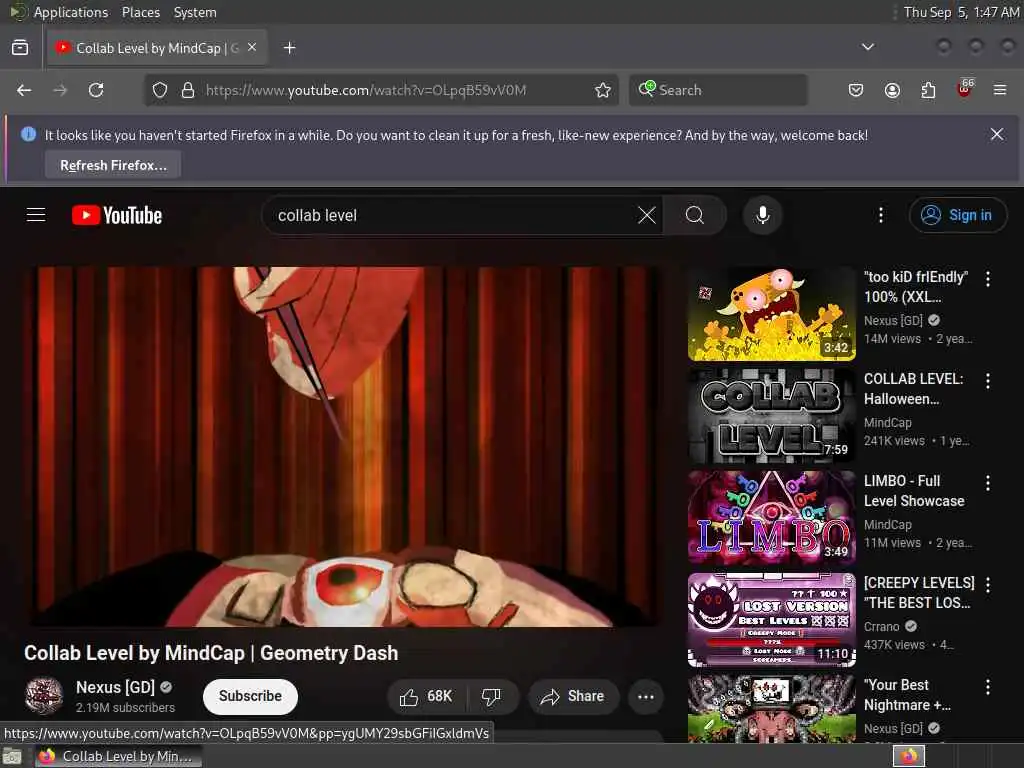
Task: Open options menu for Your Best Nightmare video
Action: click(987, 686)
